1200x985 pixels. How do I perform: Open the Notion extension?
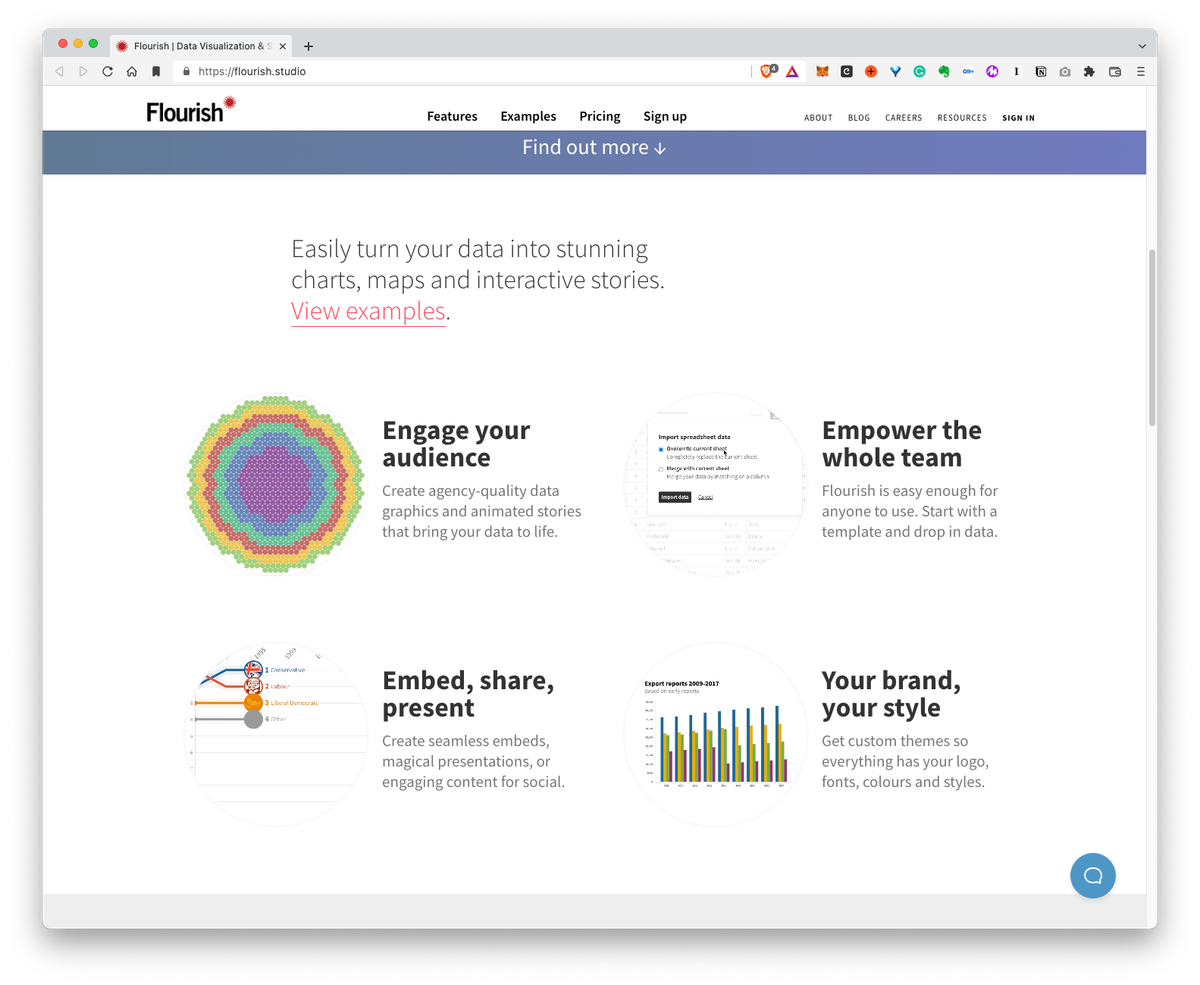pyautogui.click(x=1040, y=71)
